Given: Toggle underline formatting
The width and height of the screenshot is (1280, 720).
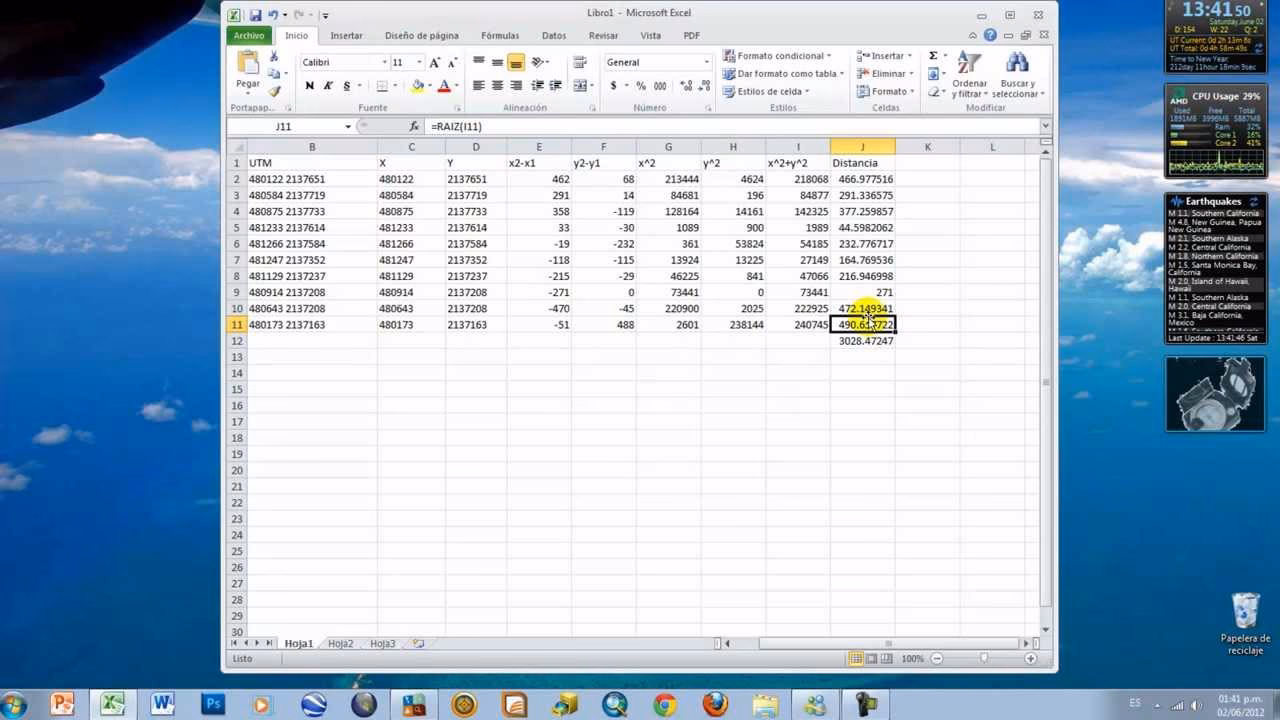Looking at the screenshot, I should [347, 84].
